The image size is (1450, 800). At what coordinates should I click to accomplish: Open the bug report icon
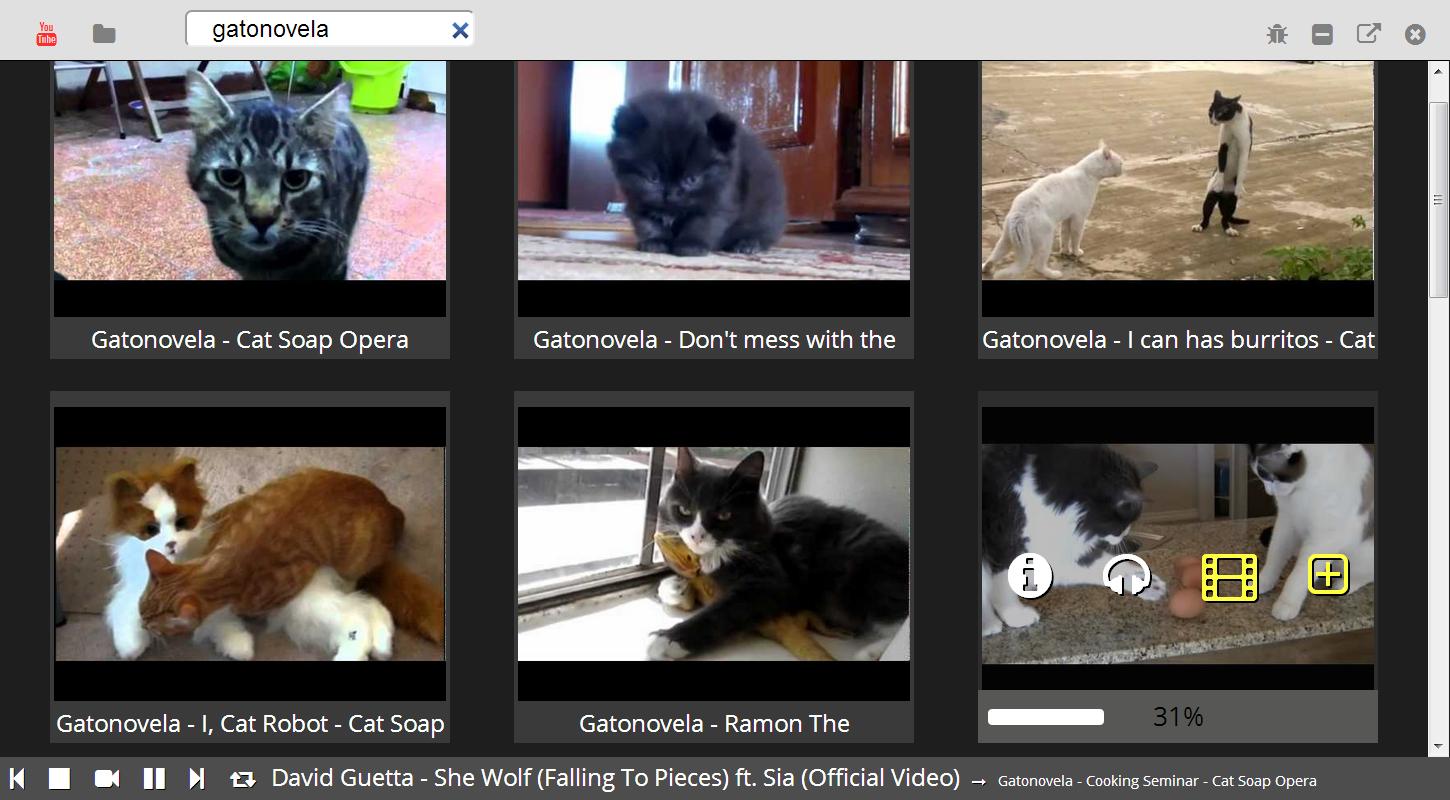pos(1277,34)
